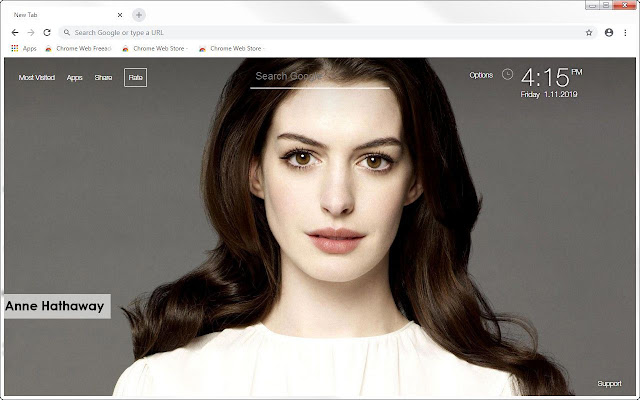
Task: Open the Most Visited menu
Action: tap(37, 78)
